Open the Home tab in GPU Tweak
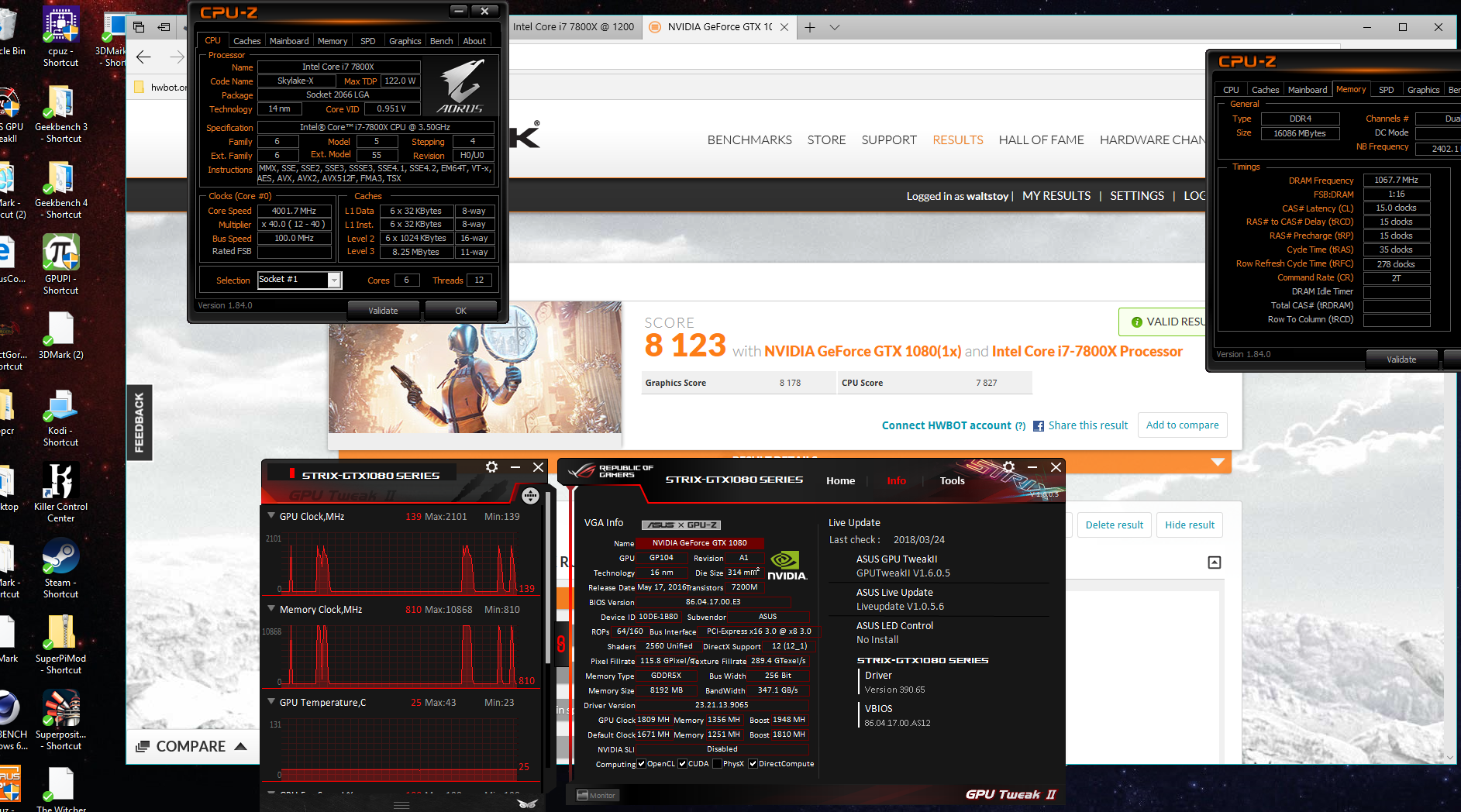 point(840,480)
